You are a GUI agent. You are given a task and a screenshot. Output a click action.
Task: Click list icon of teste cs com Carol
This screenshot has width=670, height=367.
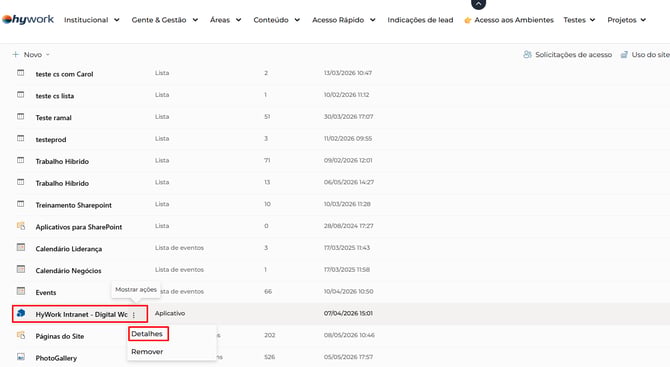coord(21,73)
